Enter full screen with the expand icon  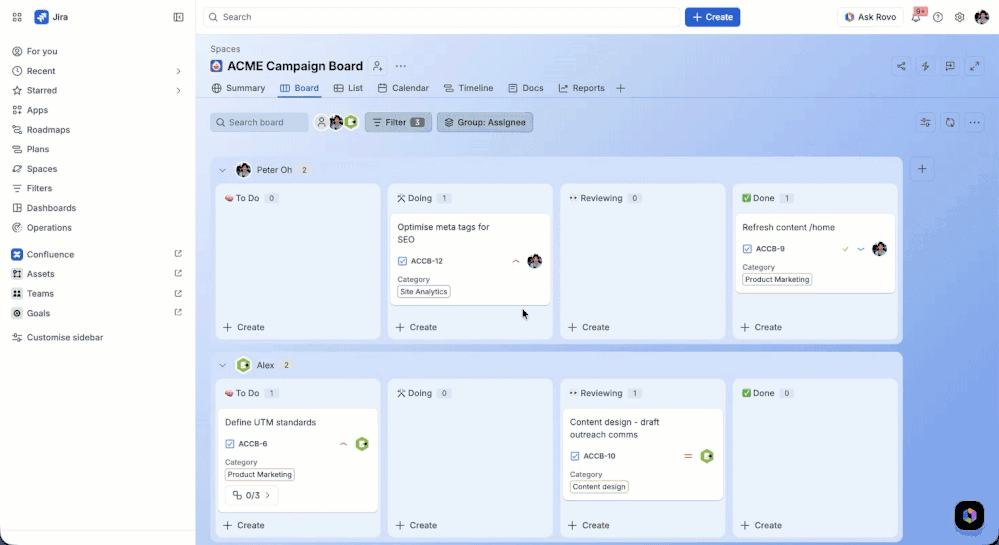tap(975, 66)
